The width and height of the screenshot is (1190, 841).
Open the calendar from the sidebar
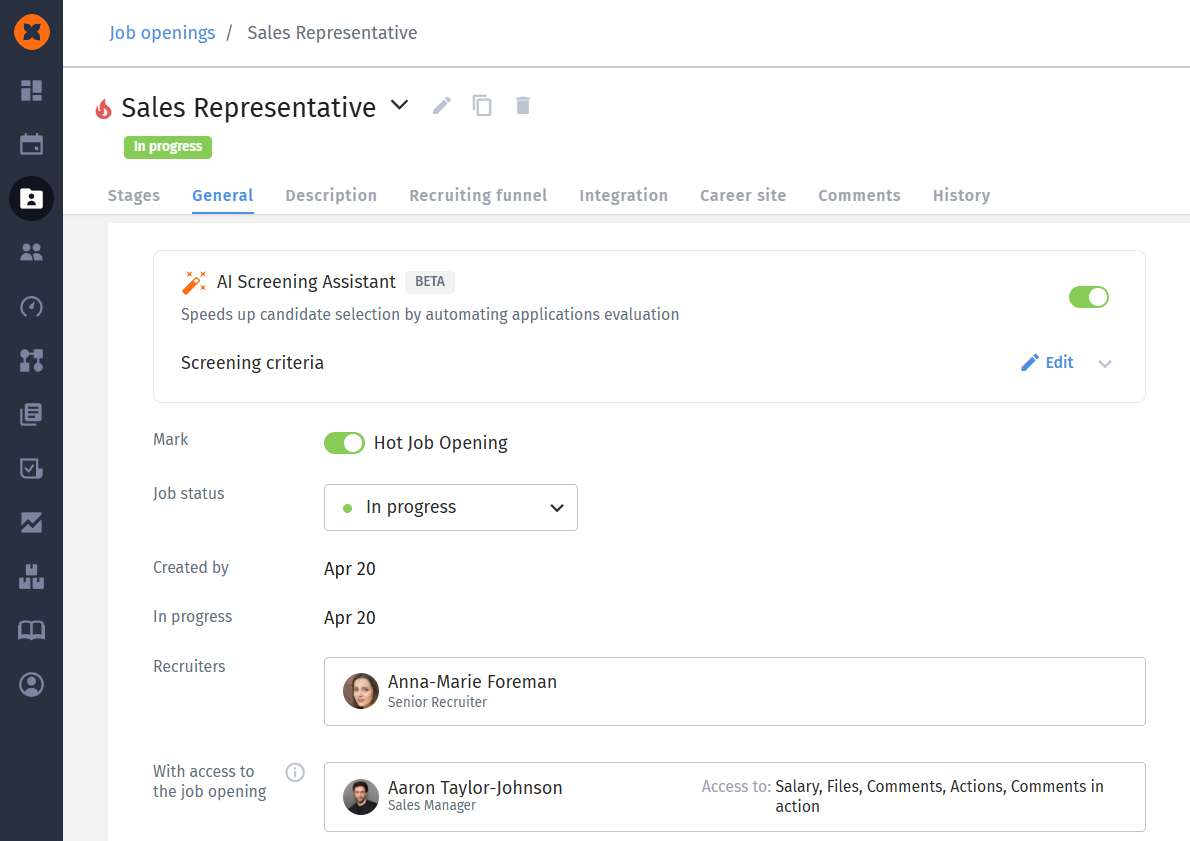pyautogui.click(x=32, y=144)
